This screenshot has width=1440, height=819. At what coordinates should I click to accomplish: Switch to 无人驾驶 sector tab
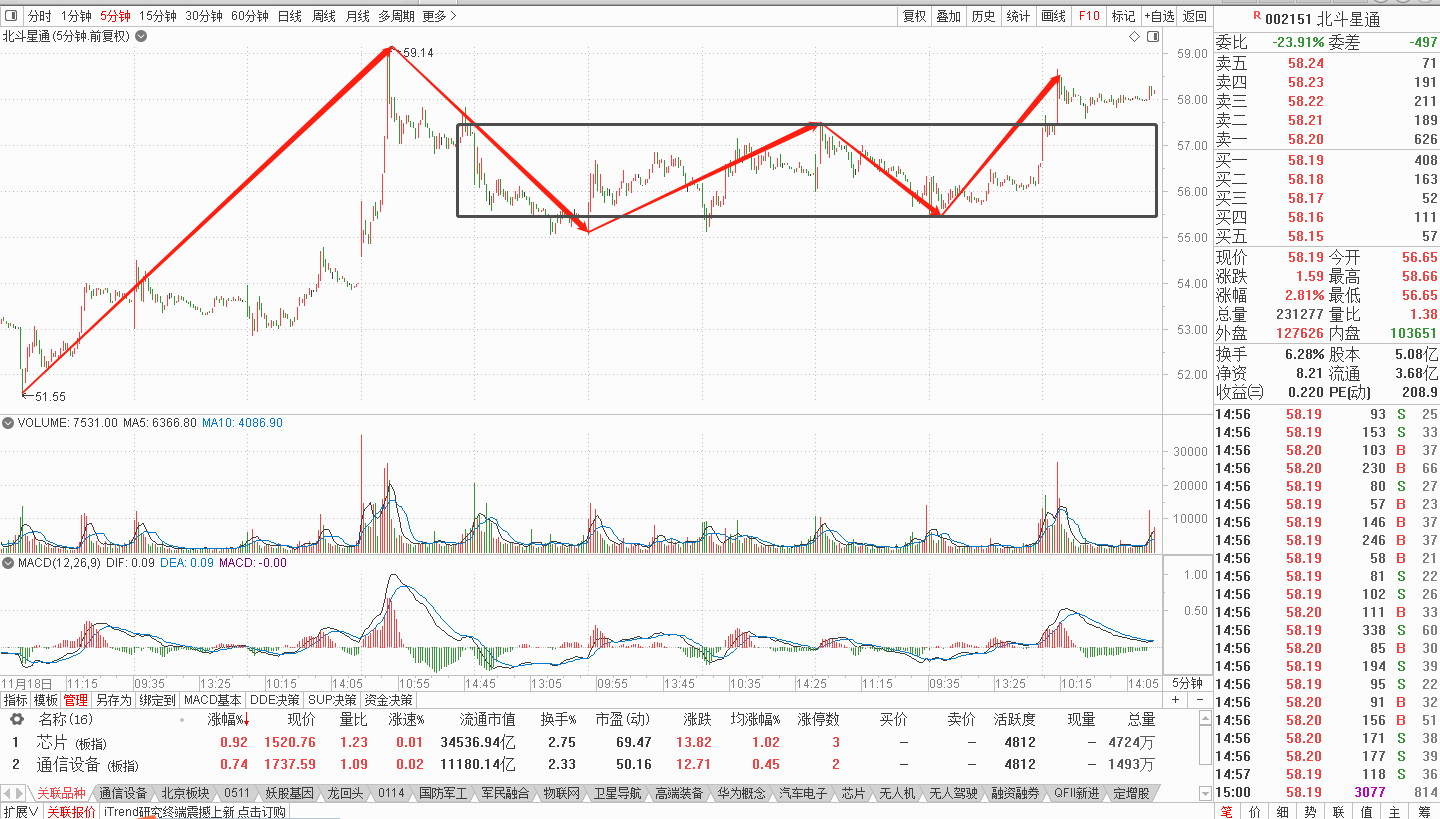coord(952,793)
